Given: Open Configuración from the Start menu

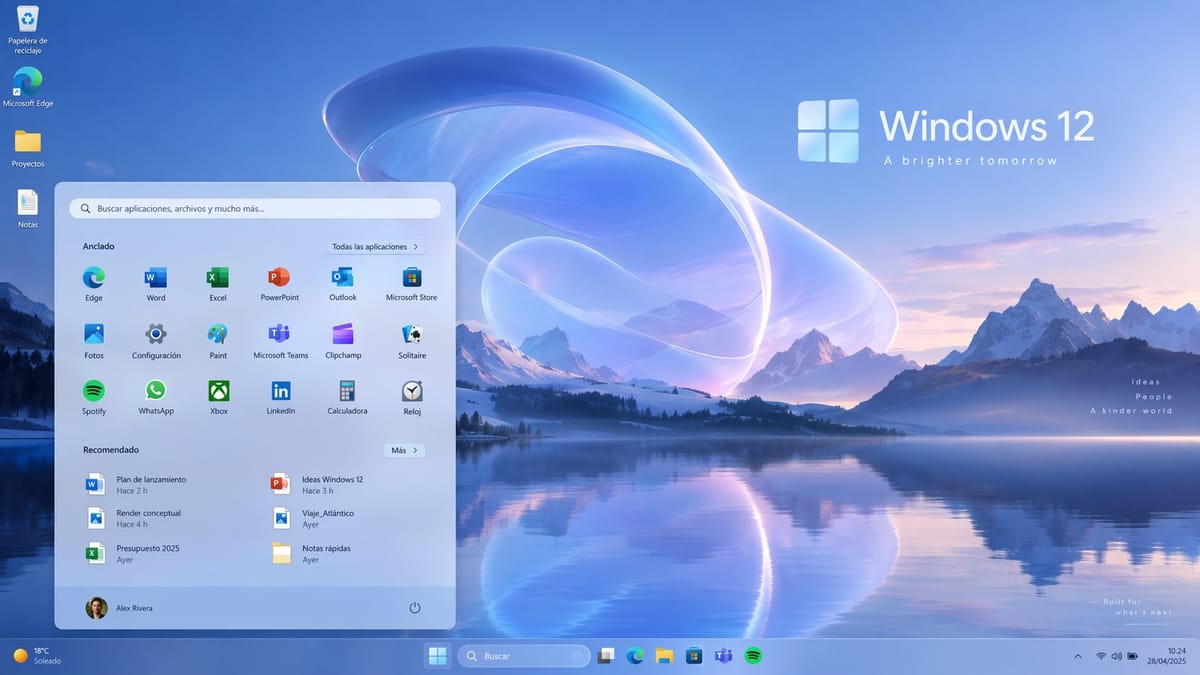Looking at the screenshot, I should coord(156,340).
